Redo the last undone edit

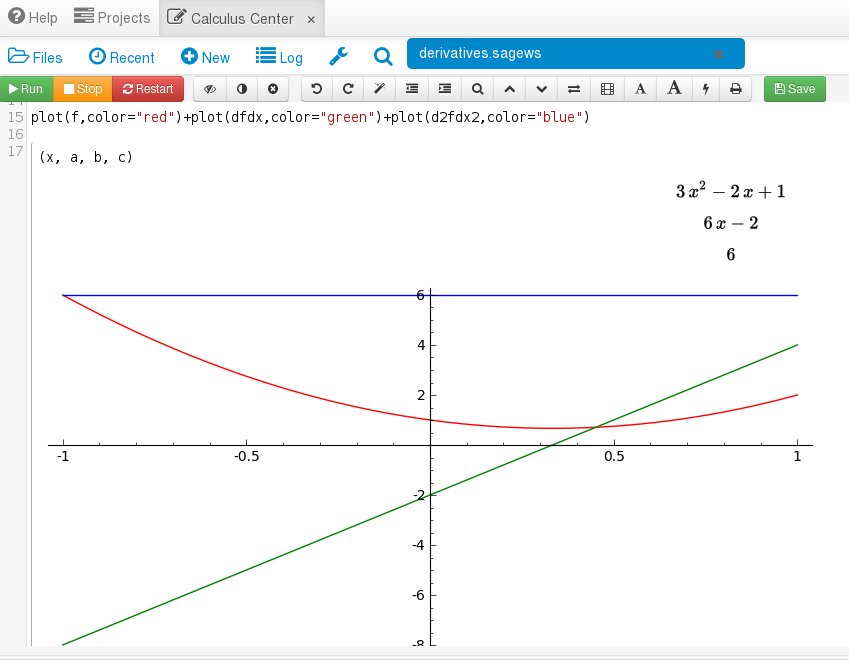click(x=348, y=89)
